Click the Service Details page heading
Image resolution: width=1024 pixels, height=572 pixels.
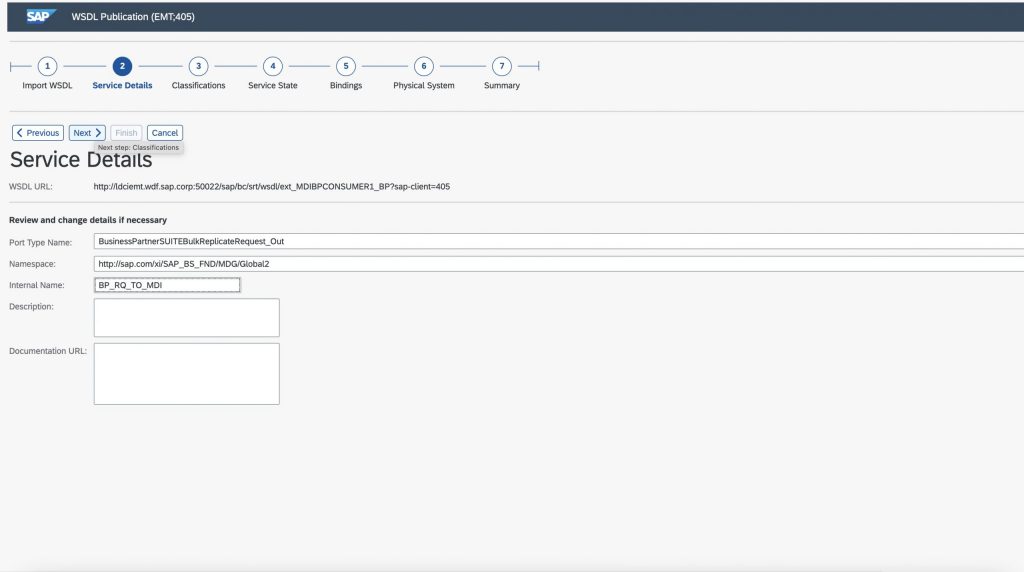(x=81, y=160)
